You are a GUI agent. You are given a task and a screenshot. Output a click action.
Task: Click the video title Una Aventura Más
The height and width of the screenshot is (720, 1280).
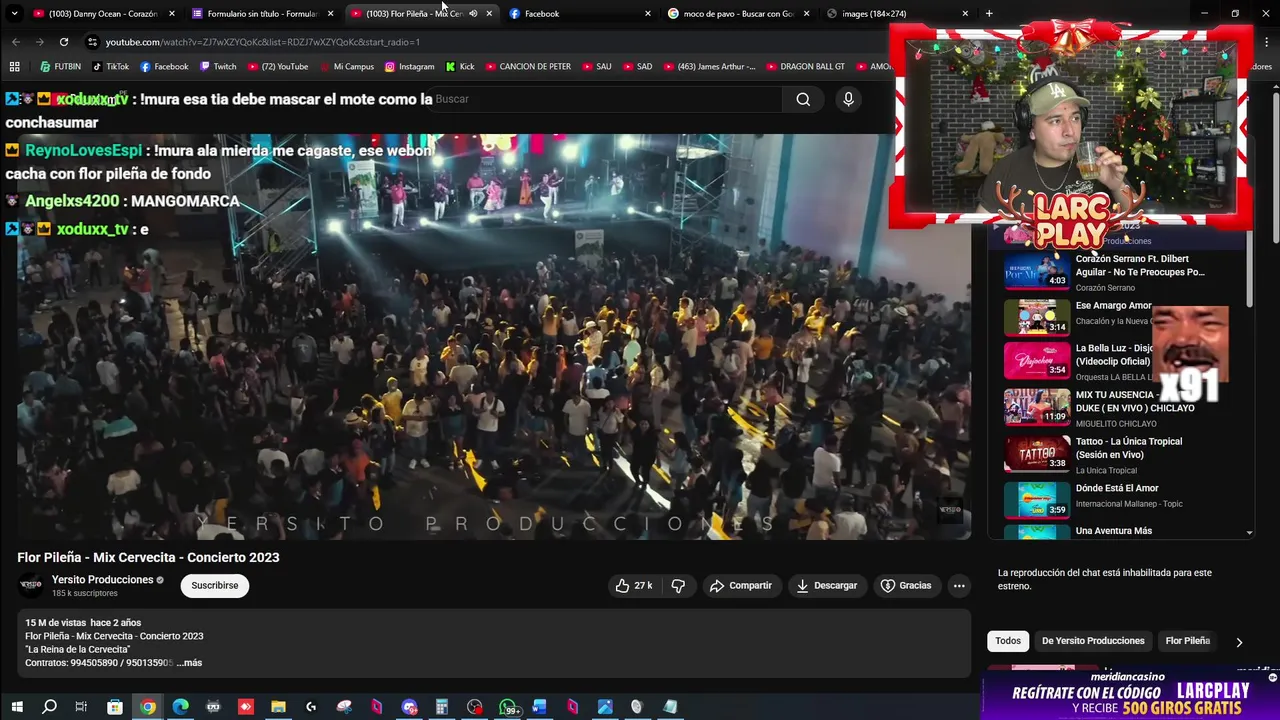[x=1113, y=531]
